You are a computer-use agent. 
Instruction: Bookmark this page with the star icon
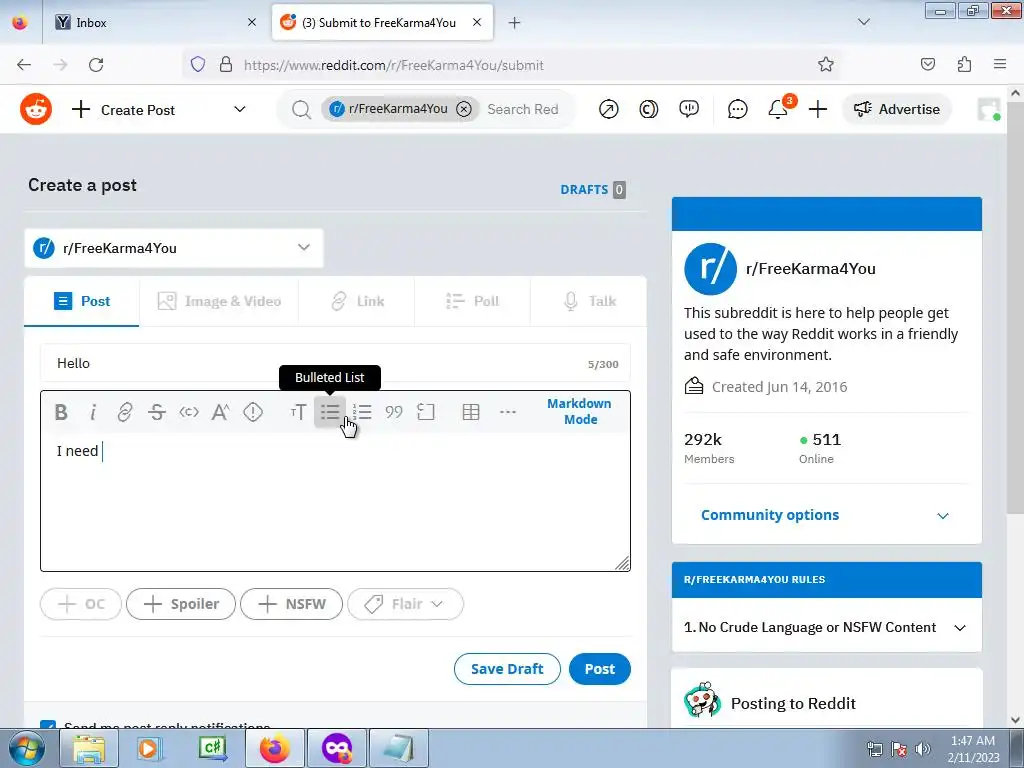click(x=825, y=65)
